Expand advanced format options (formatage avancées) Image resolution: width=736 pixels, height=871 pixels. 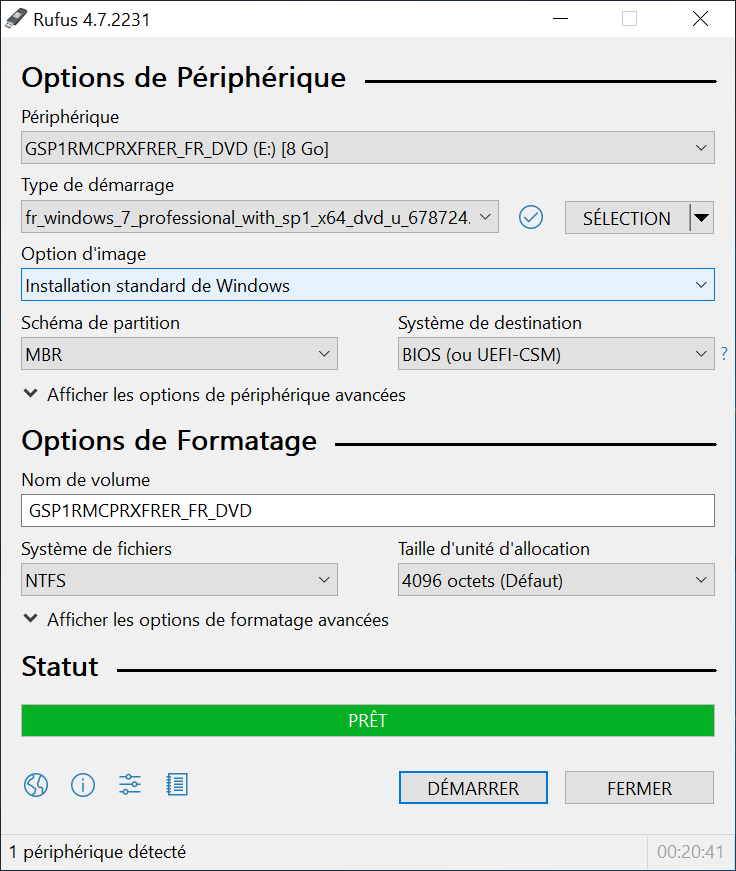(206, 620)
